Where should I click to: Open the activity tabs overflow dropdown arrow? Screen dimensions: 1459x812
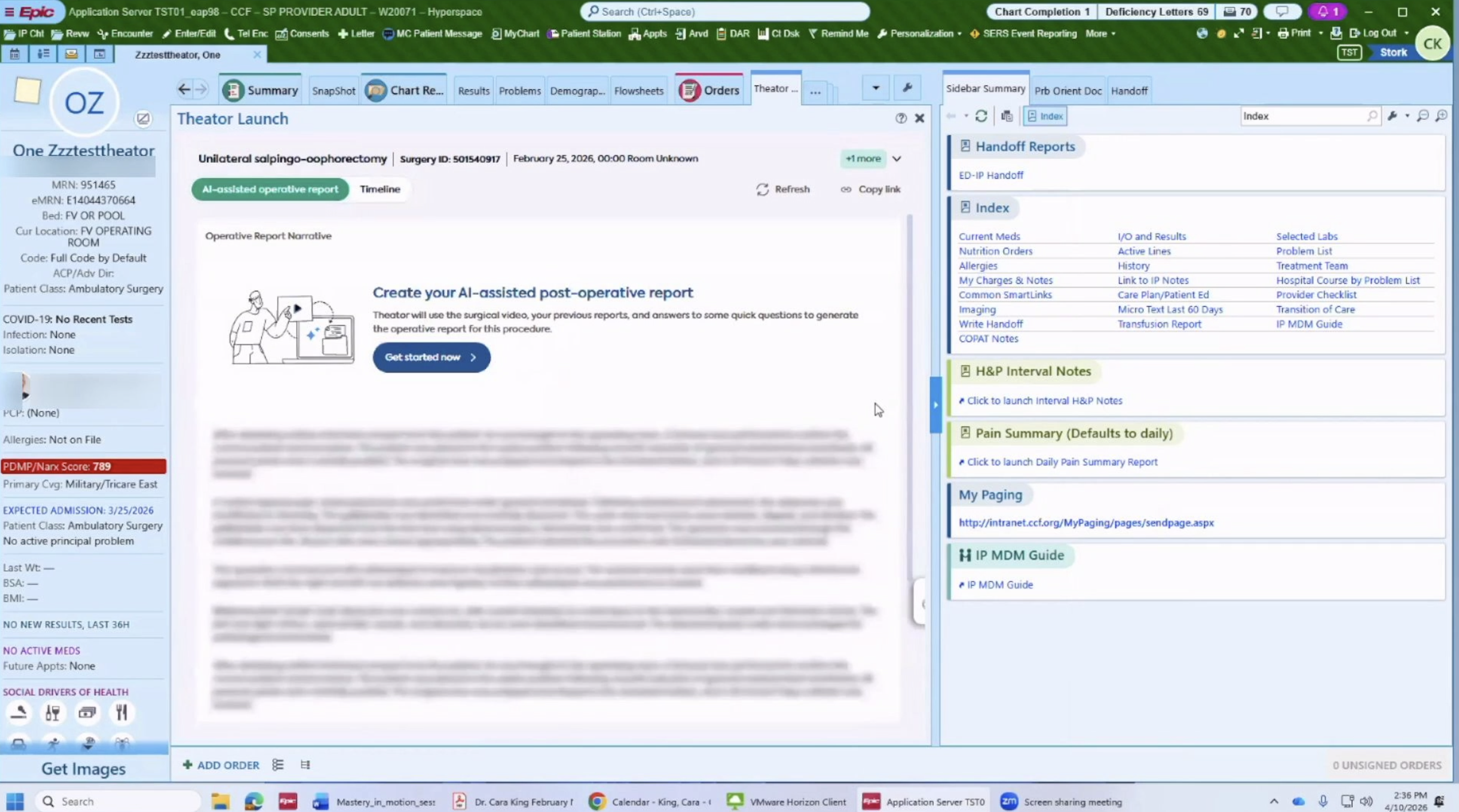(875, 88)
